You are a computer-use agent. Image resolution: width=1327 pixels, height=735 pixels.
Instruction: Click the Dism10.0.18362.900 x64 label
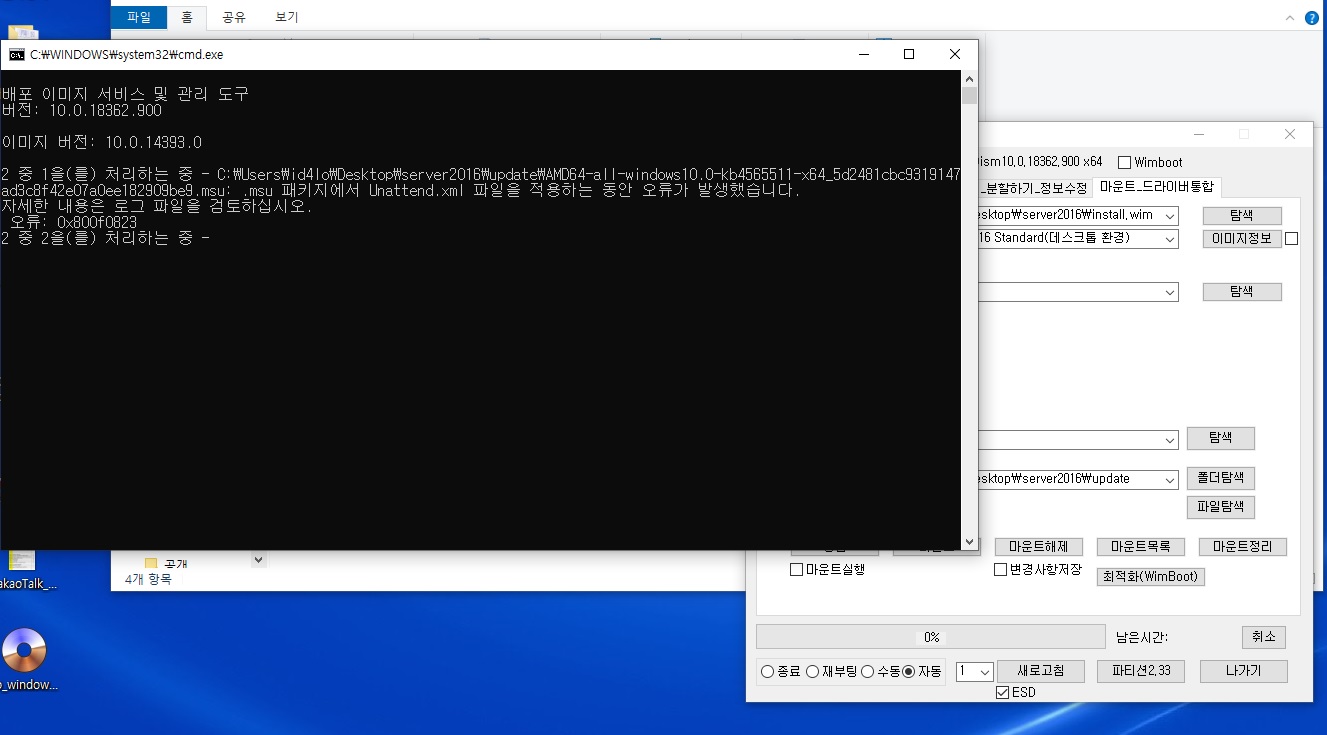[x=1040, y=162]
